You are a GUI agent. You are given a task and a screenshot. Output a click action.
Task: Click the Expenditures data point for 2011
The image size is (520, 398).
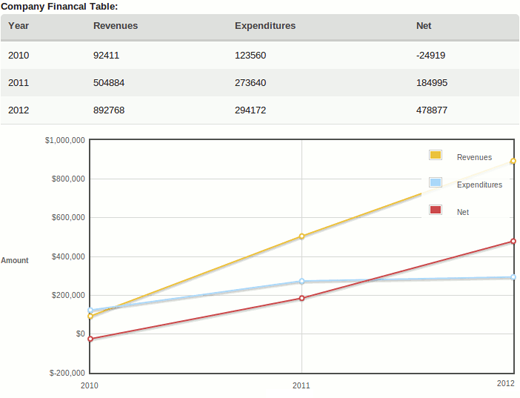pyautogui.click(x=302, y=281)
